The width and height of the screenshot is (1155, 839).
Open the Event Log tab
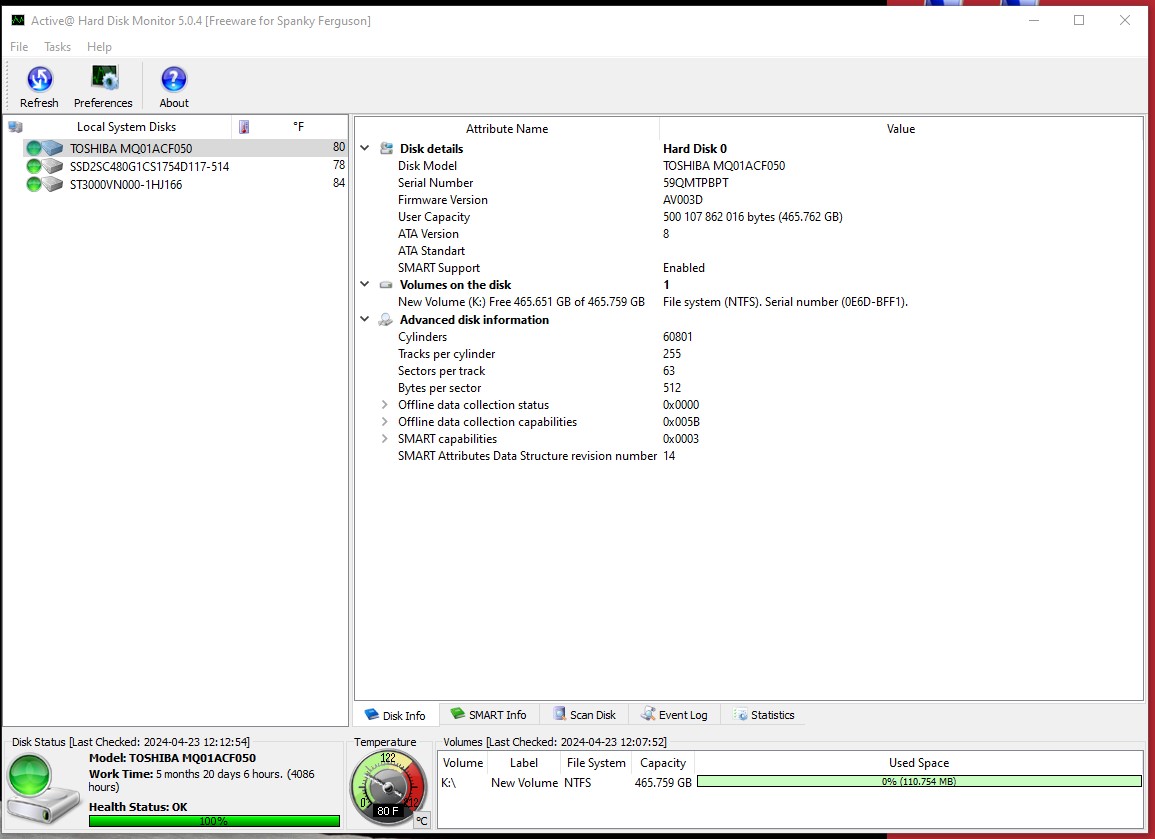tap(675, 714)
